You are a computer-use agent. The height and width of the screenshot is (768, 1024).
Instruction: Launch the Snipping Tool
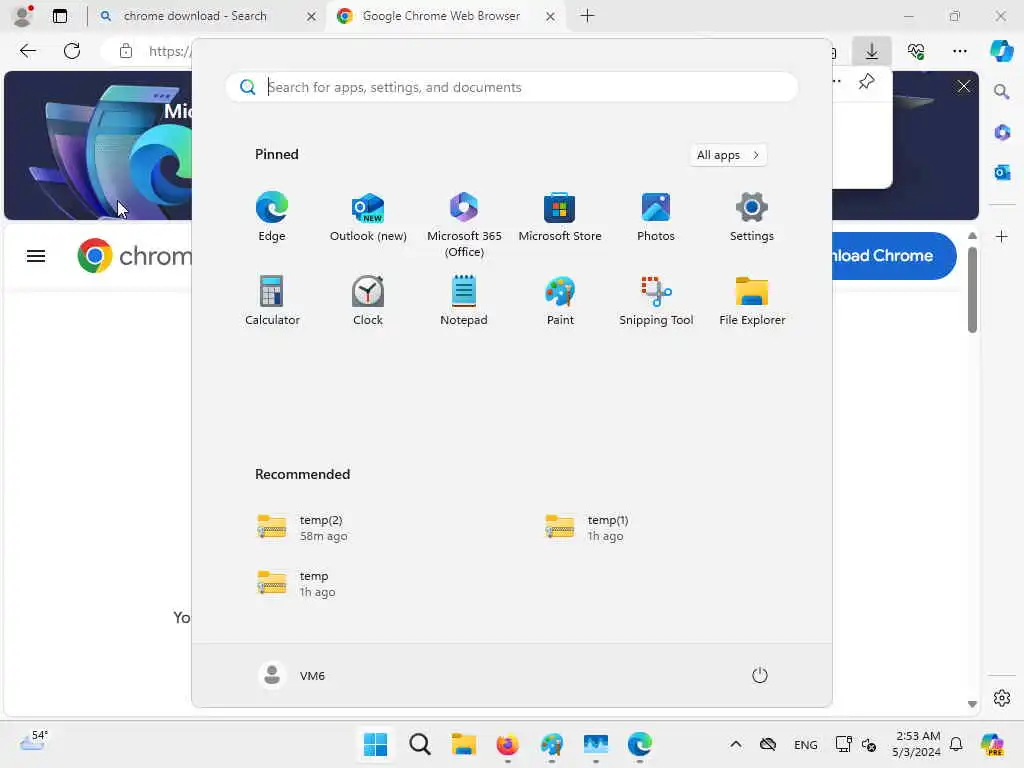[656, 300]
